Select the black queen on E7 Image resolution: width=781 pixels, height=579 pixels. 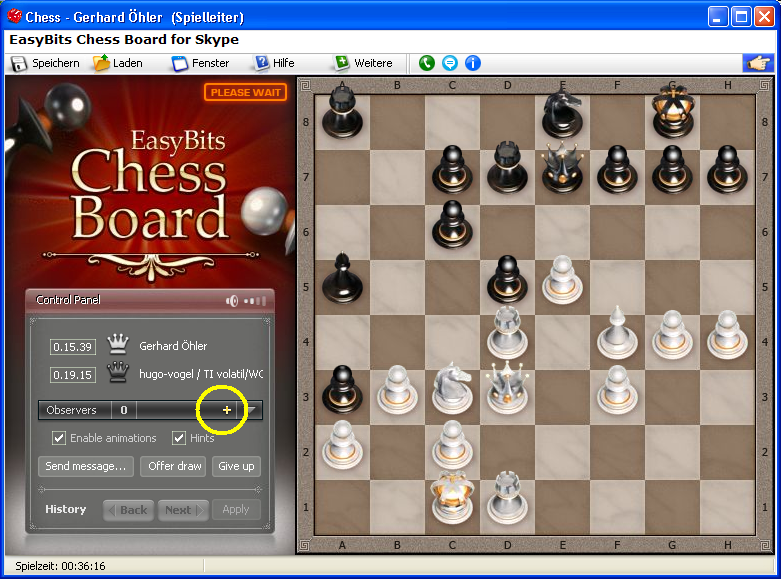point(562,168)
